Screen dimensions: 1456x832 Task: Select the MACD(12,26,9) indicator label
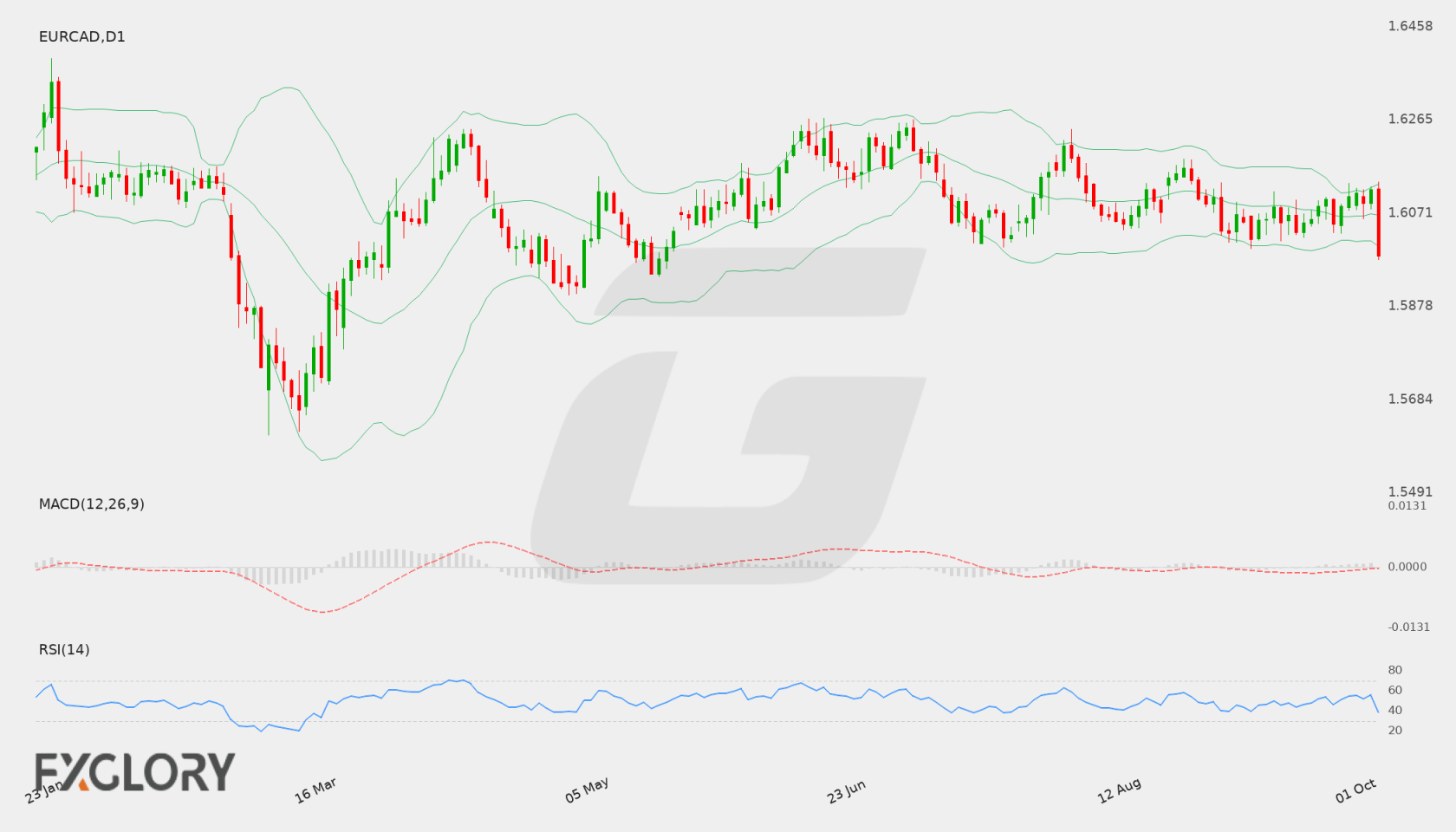[x=91, y=504]
